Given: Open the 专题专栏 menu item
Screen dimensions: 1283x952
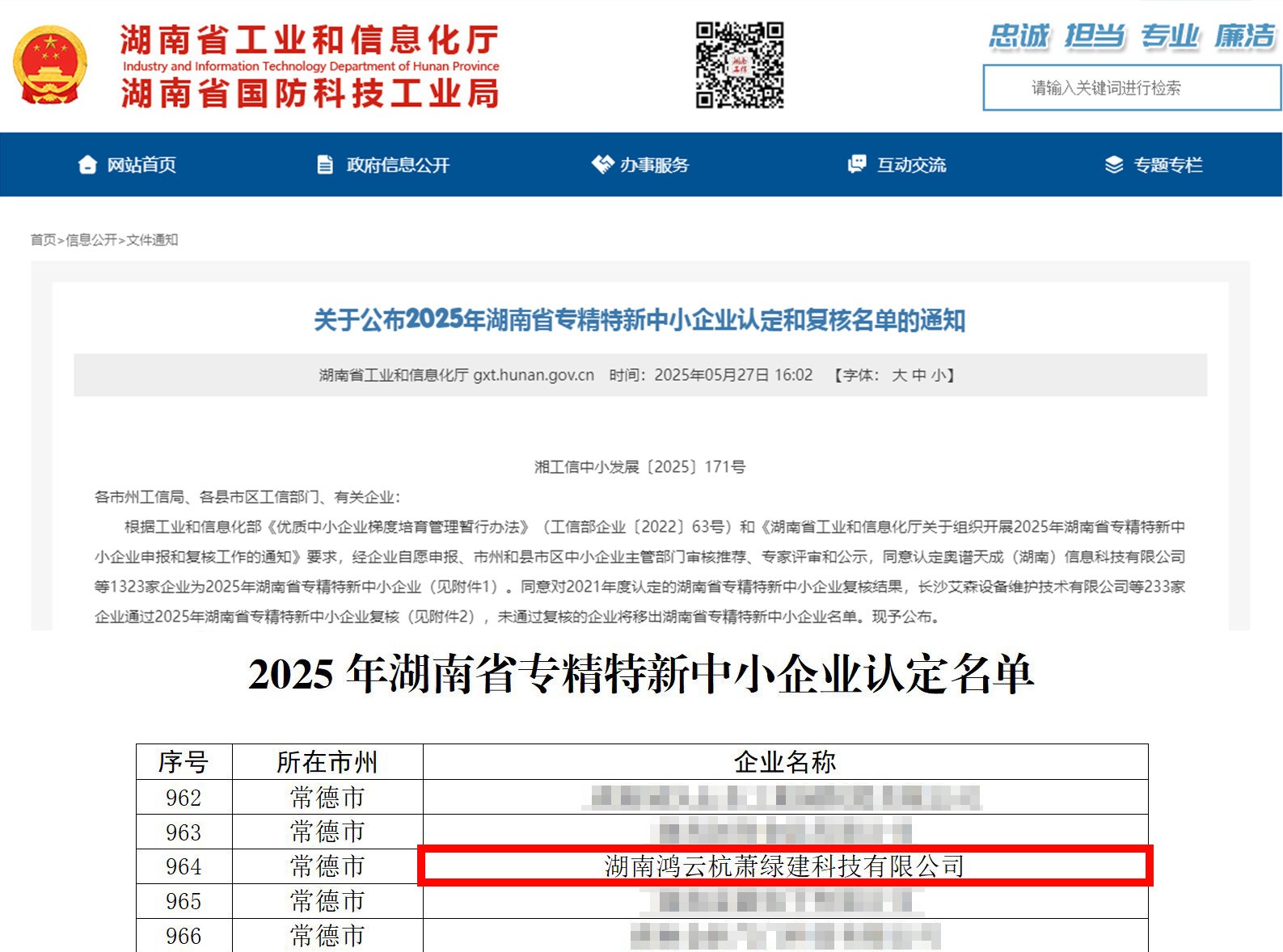Looking at the screenshot, I should (x=1167, y=165).
